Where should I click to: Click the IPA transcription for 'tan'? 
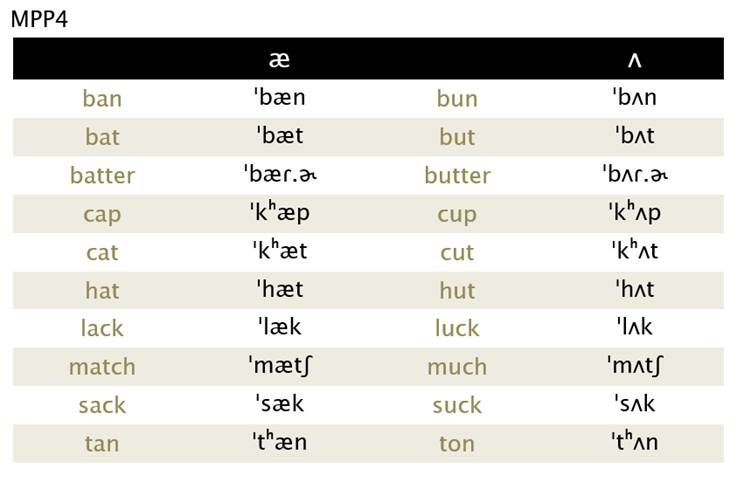(x=279, y=442)
